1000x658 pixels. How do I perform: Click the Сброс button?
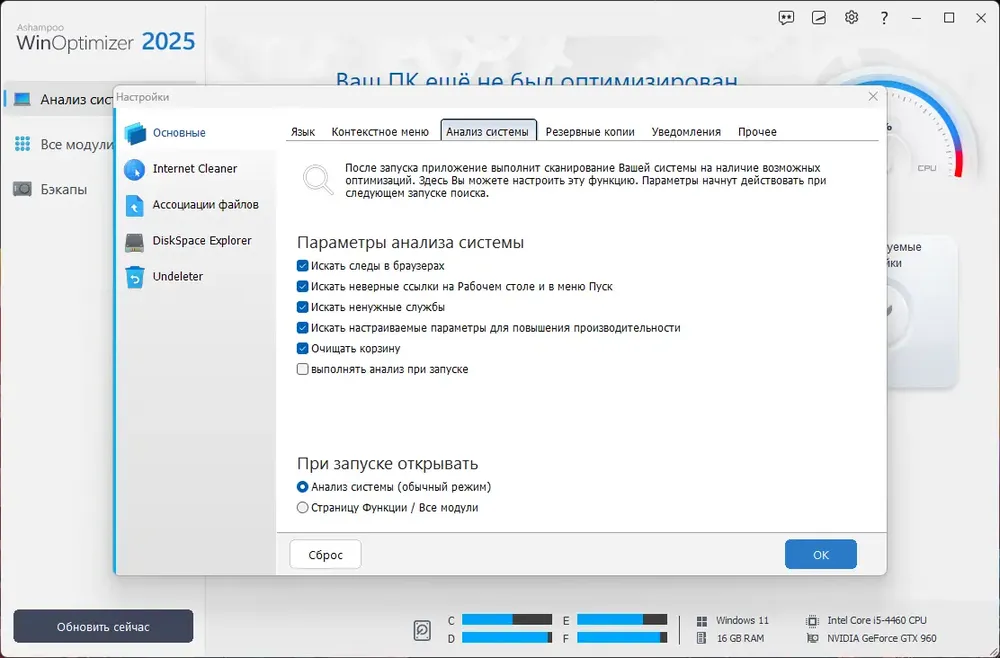[325, 555]
